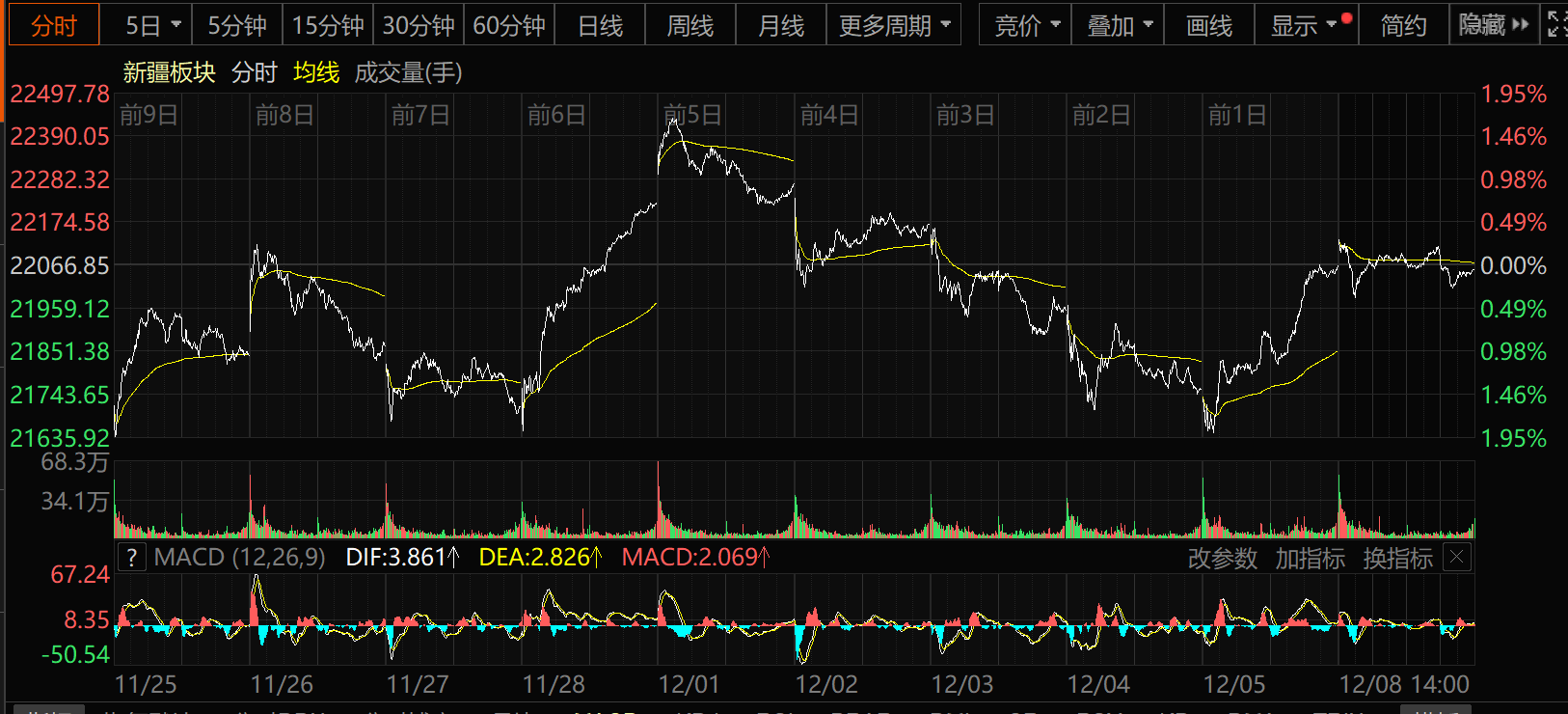
Task: Click 换指标 to change the indicator
Action: 1397,558
